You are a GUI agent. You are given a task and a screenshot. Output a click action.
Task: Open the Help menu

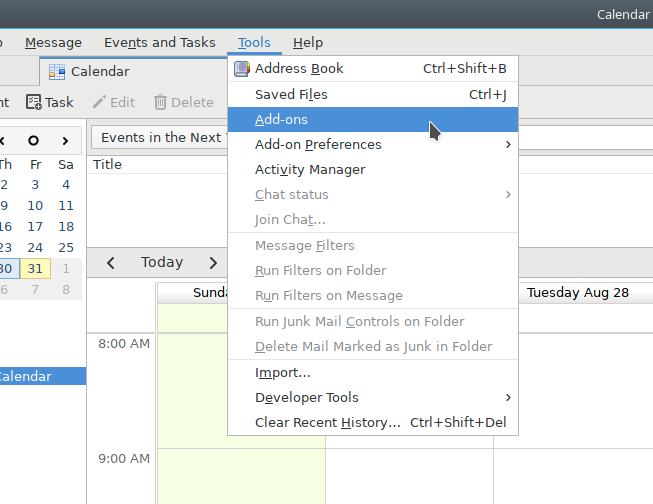point(307,43)
